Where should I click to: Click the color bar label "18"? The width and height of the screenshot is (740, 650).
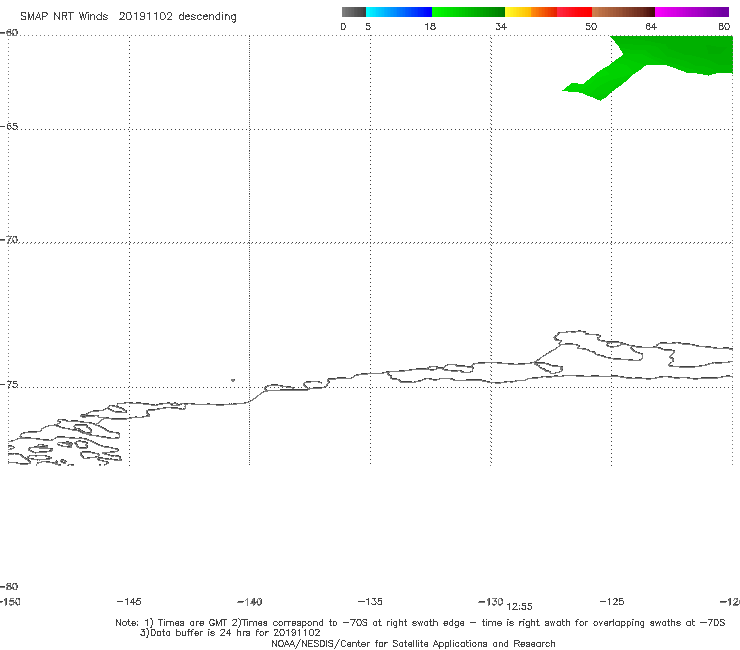430,27
